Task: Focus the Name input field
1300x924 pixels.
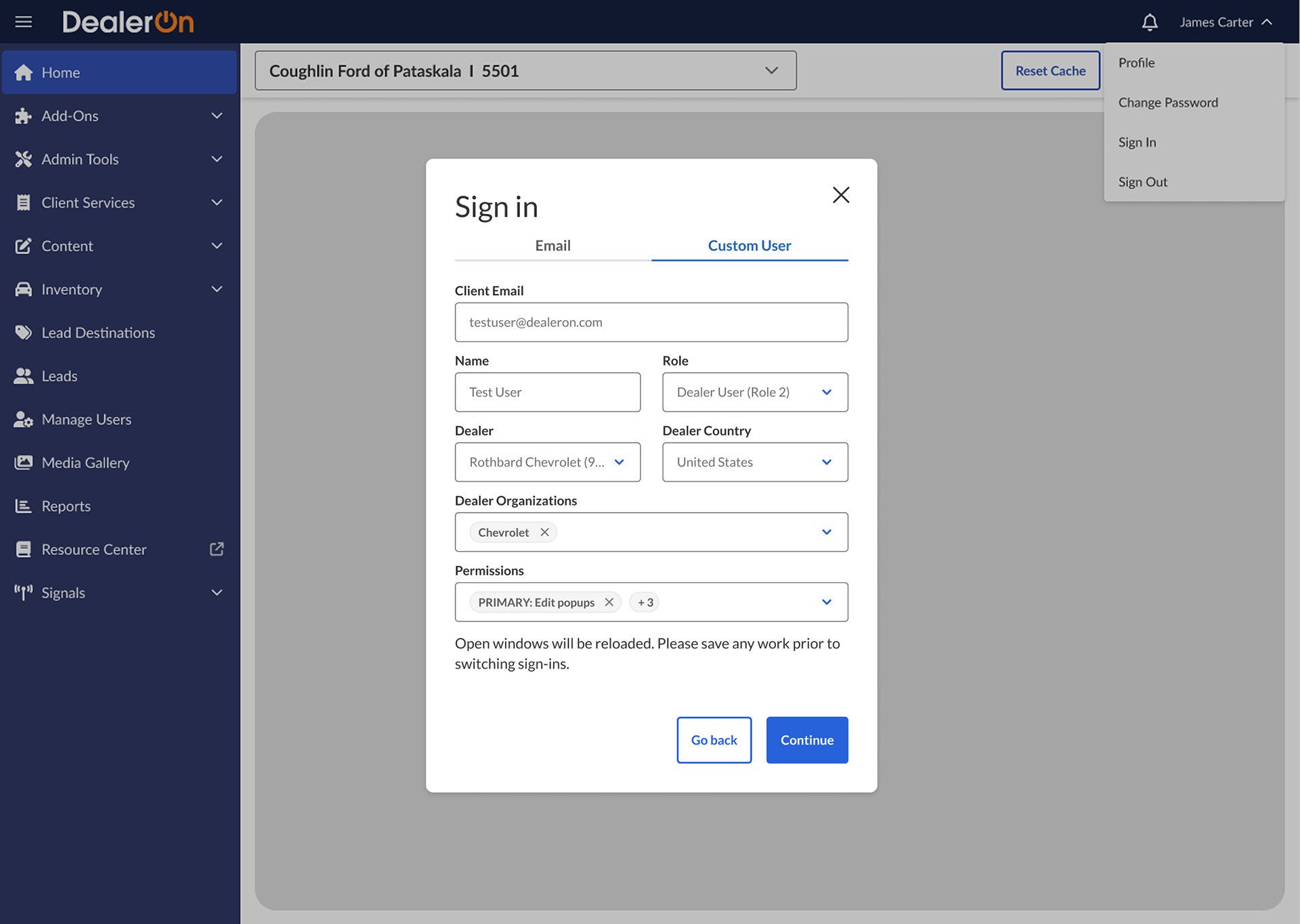Action: [x=548, y=392]
